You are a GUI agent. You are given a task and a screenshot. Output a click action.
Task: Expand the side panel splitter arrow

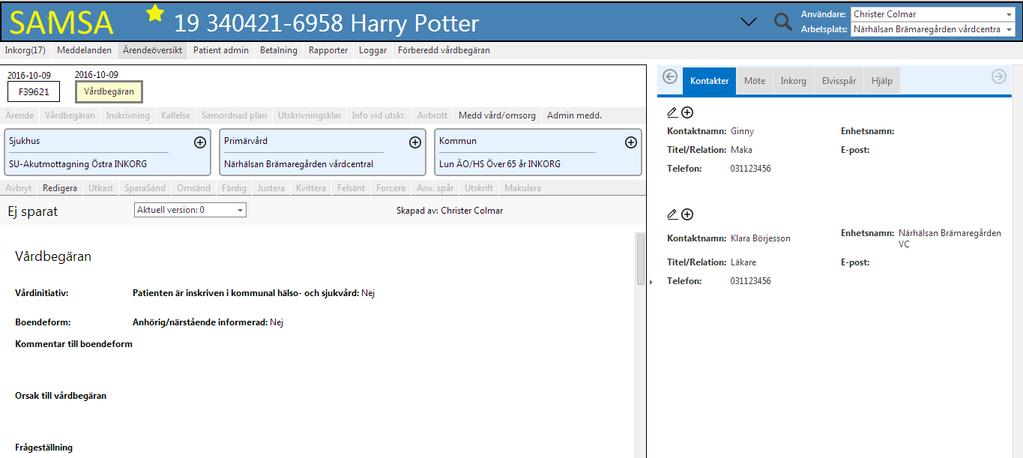(x=650, y=281)
